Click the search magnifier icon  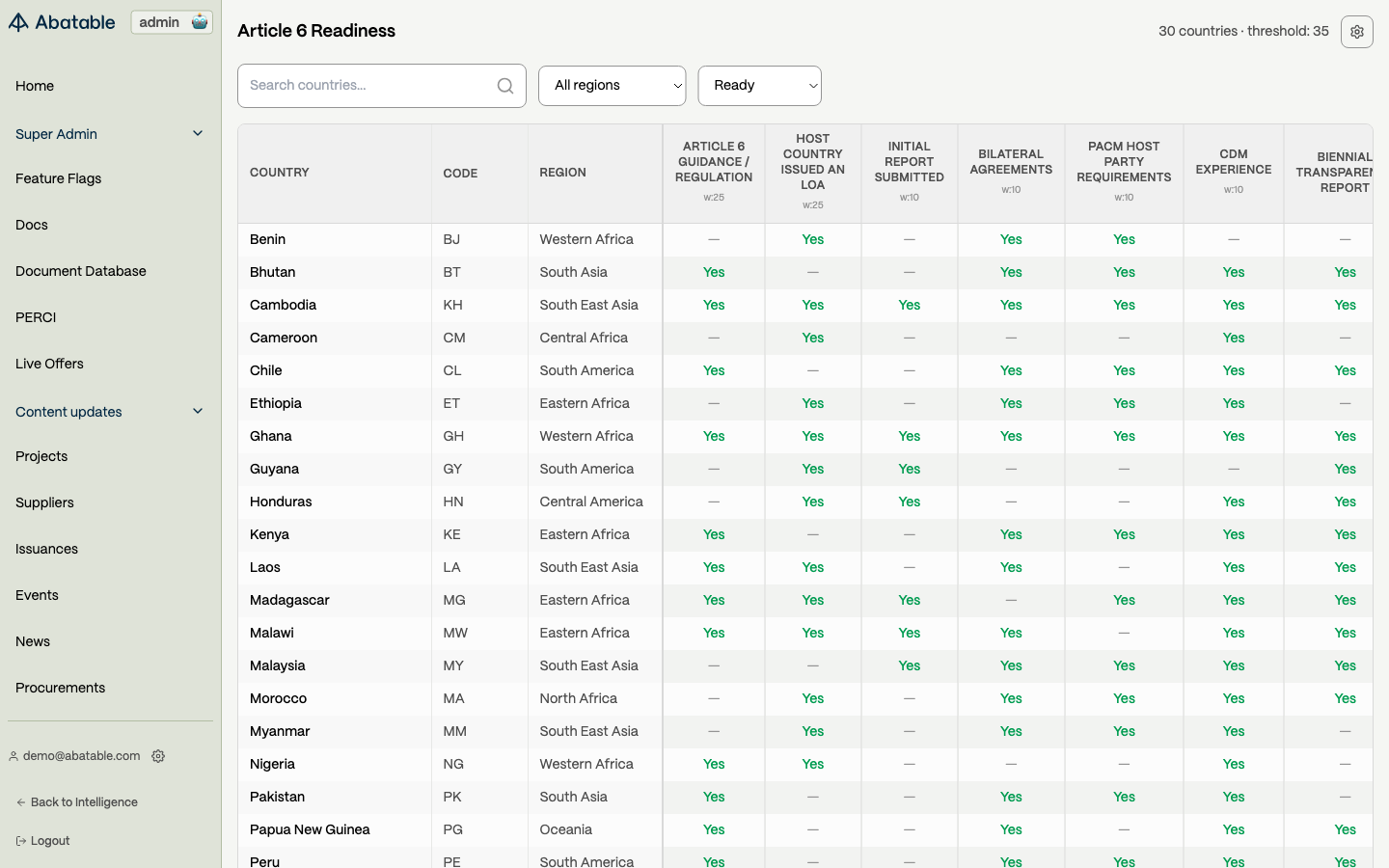[x=504, y=86]
